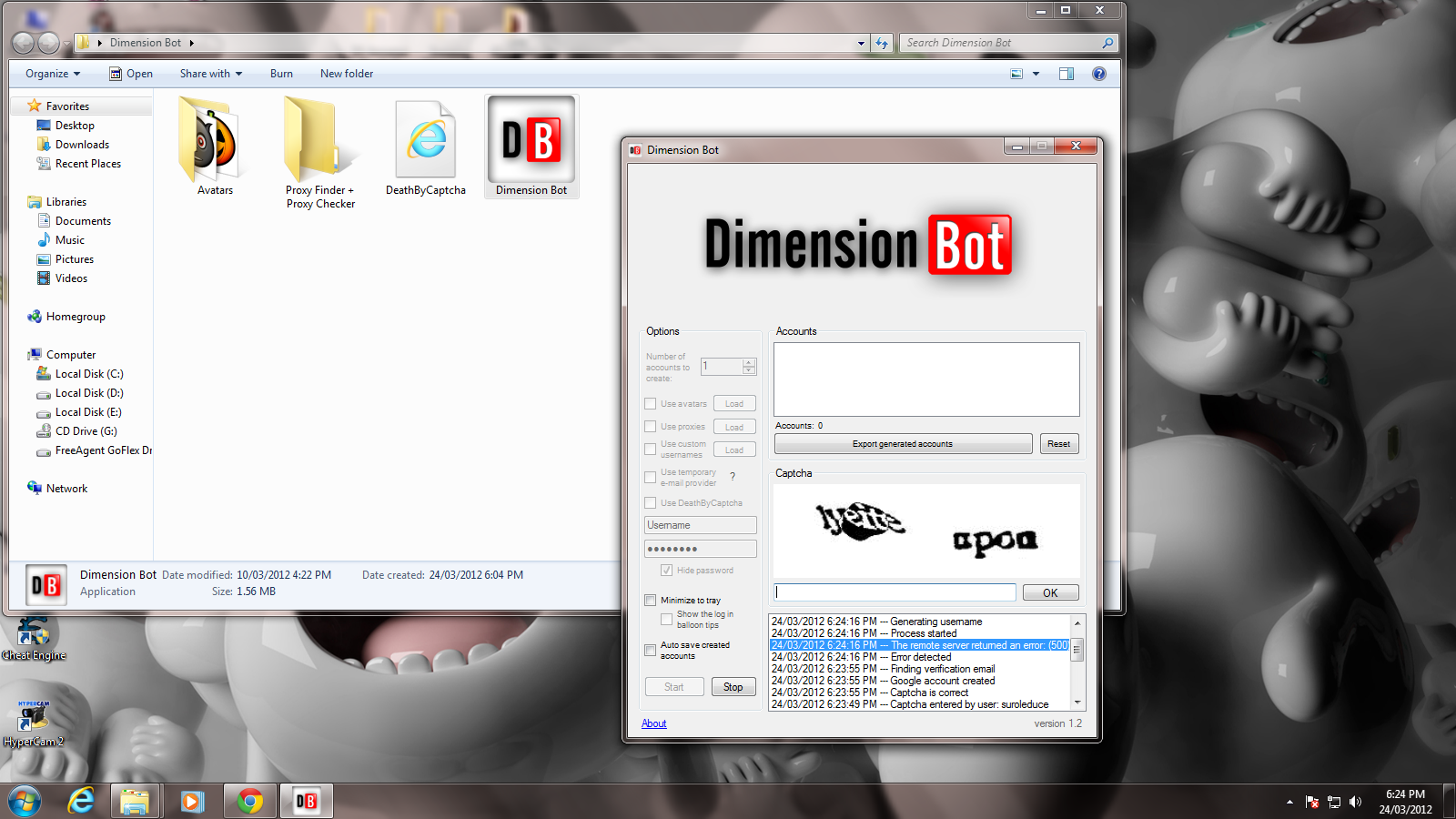This screenshot has width=1456, height=819.
Task: Click the Dimension Bot taskbar icon
Action: pyautogui.click(x=307, y=801)
